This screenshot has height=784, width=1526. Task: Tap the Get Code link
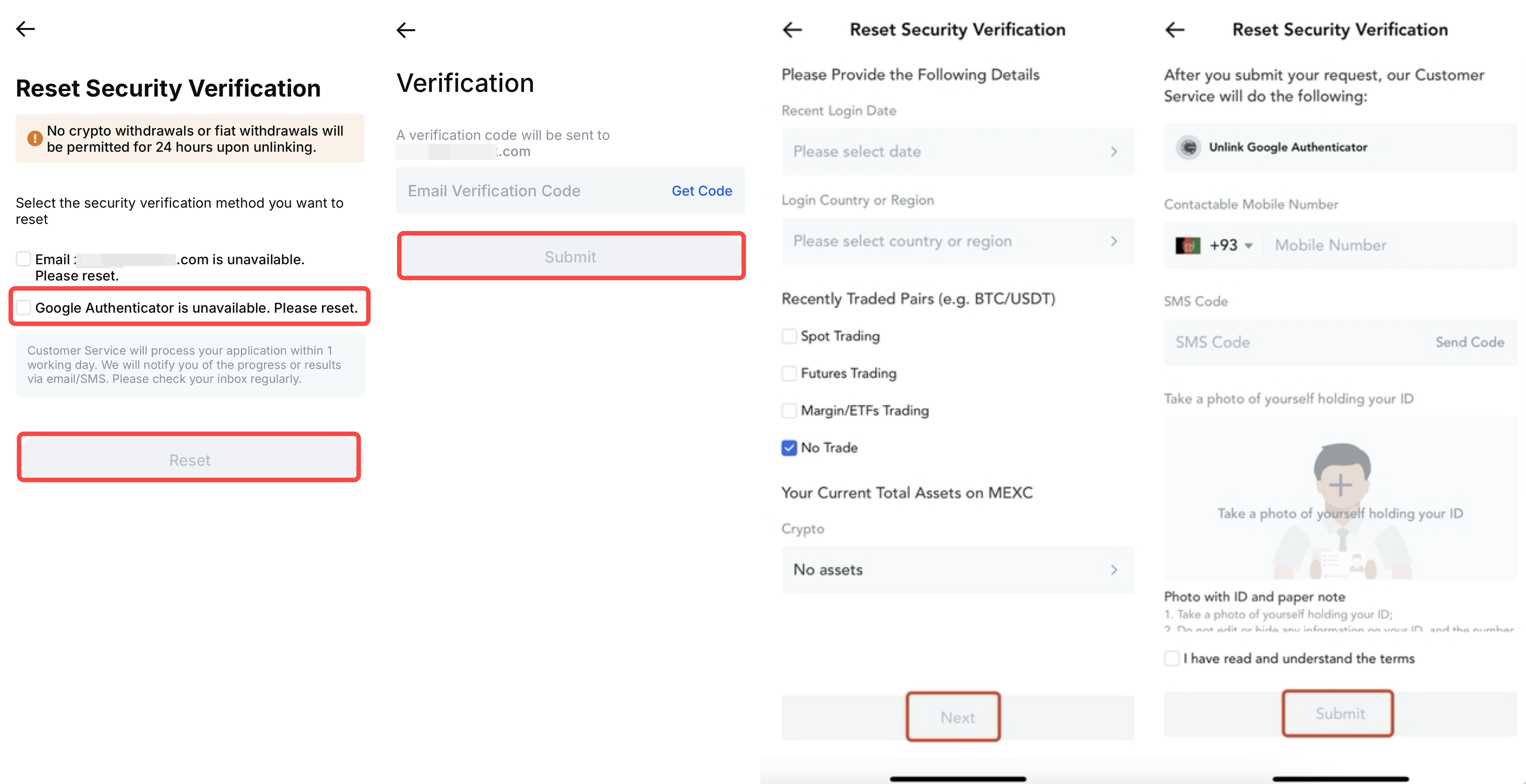click(x=701, y=191)
